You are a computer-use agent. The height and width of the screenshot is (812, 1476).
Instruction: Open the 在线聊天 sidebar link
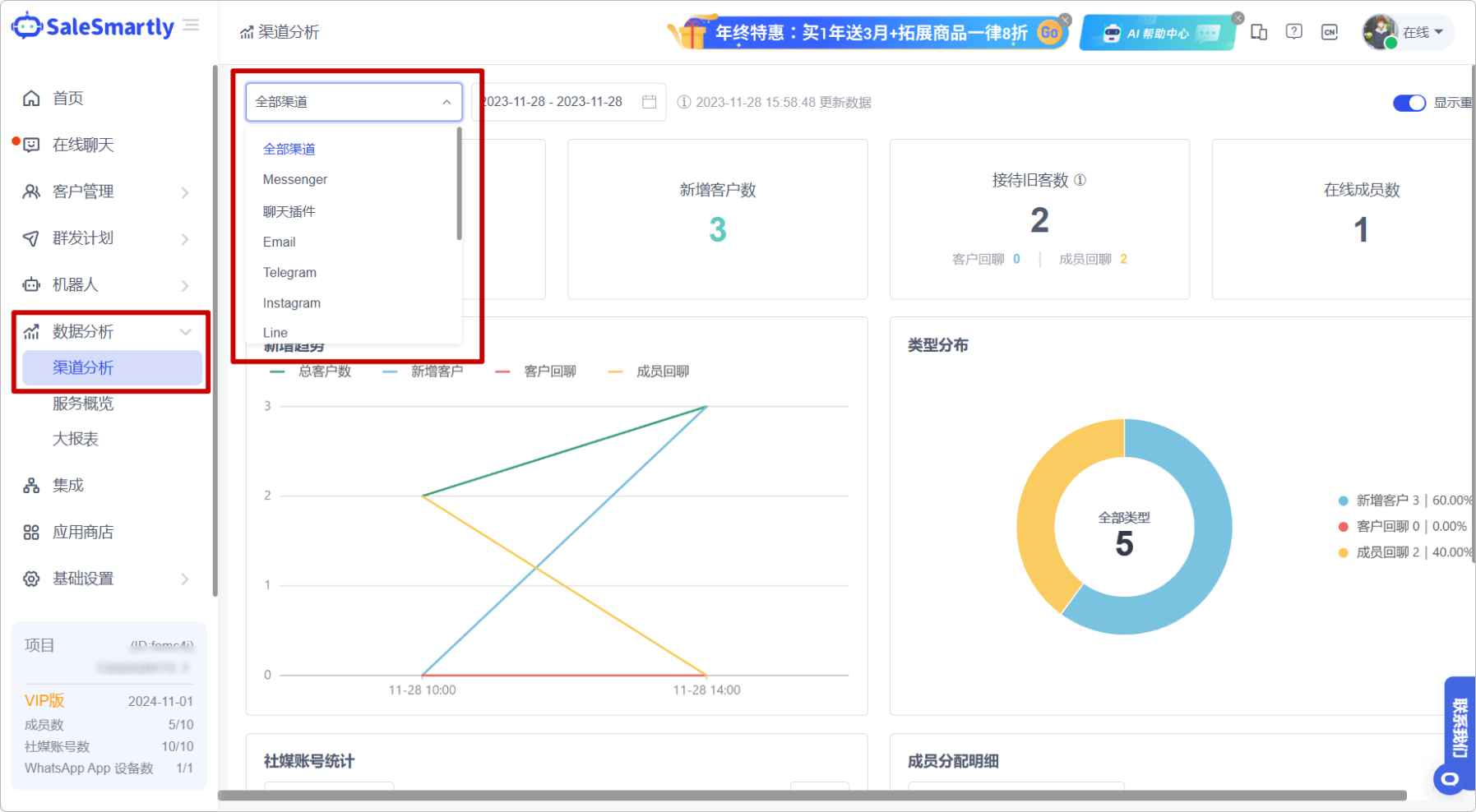[x=83, y=145]
